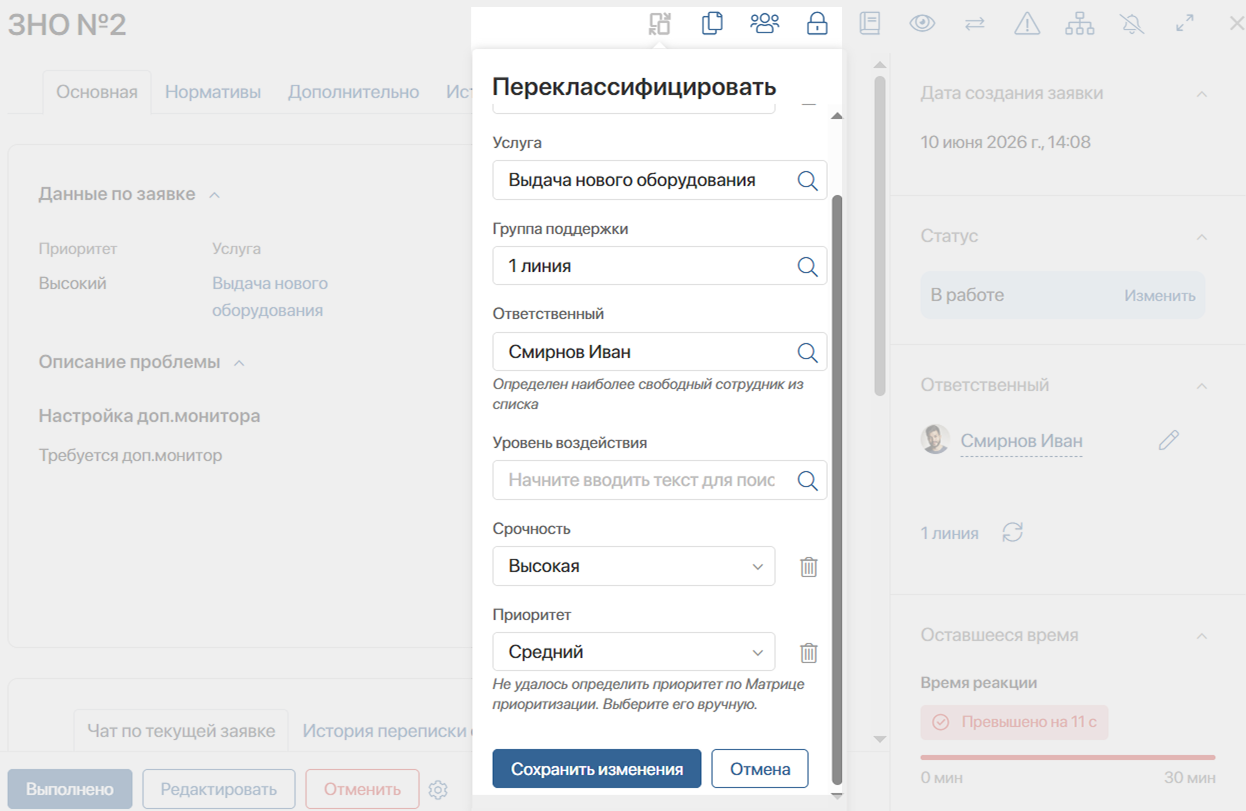Open the Срочность dropdown

pos(634,566)
